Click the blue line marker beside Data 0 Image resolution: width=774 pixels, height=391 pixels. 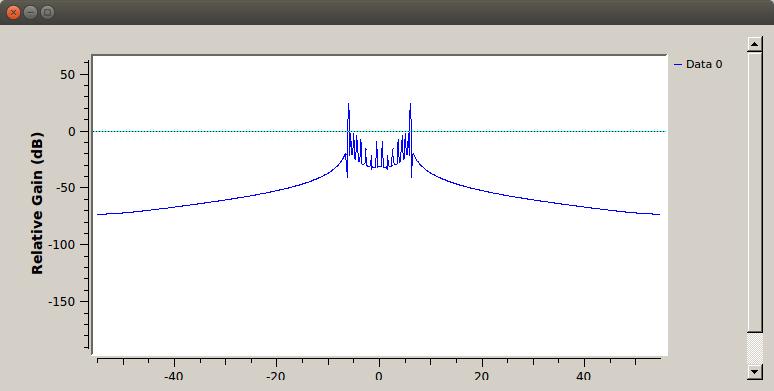678,65
